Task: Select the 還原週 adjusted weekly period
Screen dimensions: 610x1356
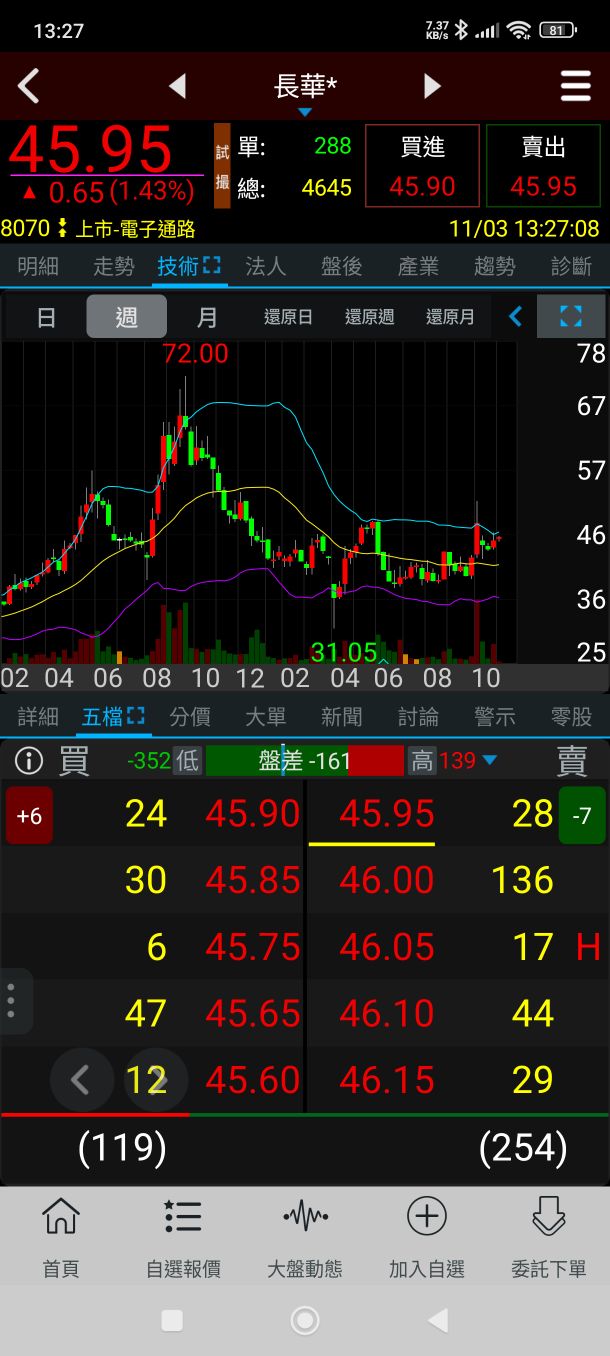Action: [x=369, y=317]
